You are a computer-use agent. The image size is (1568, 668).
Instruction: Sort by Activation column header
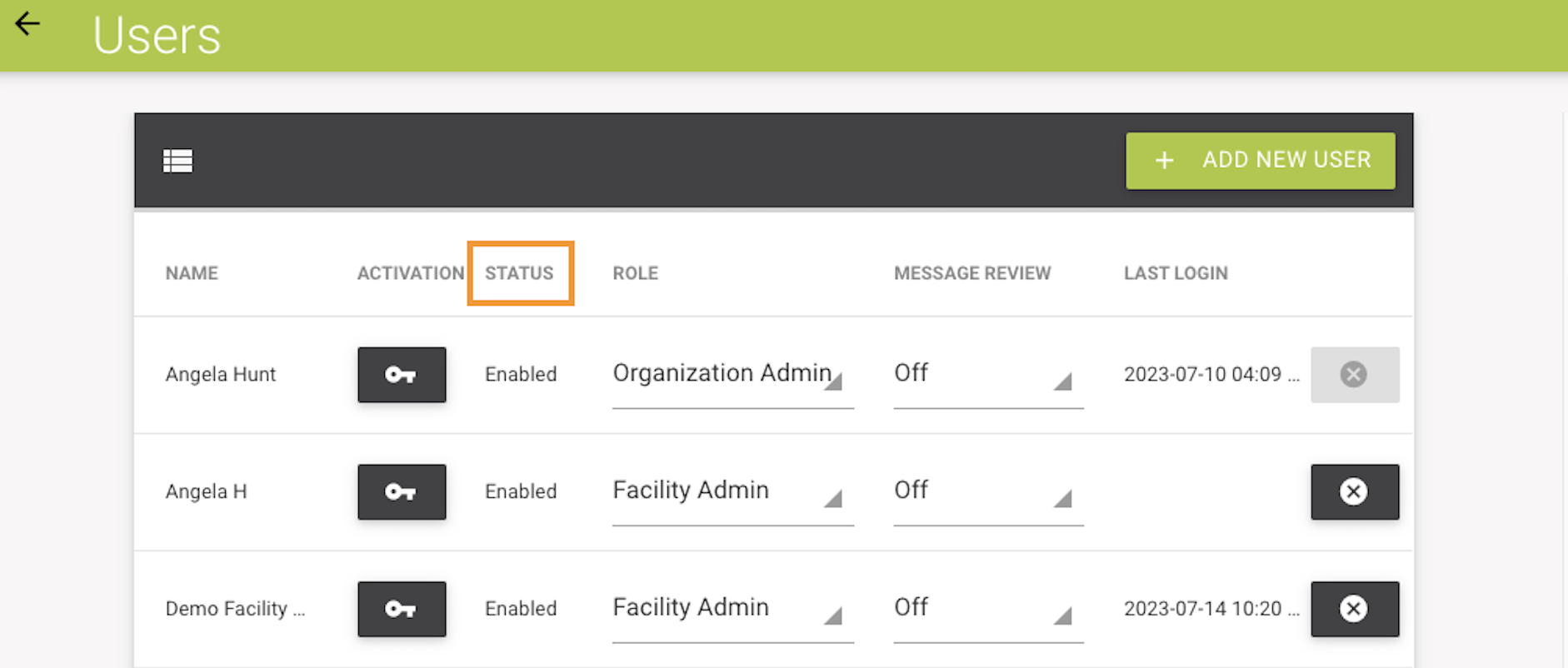point(411,273)
